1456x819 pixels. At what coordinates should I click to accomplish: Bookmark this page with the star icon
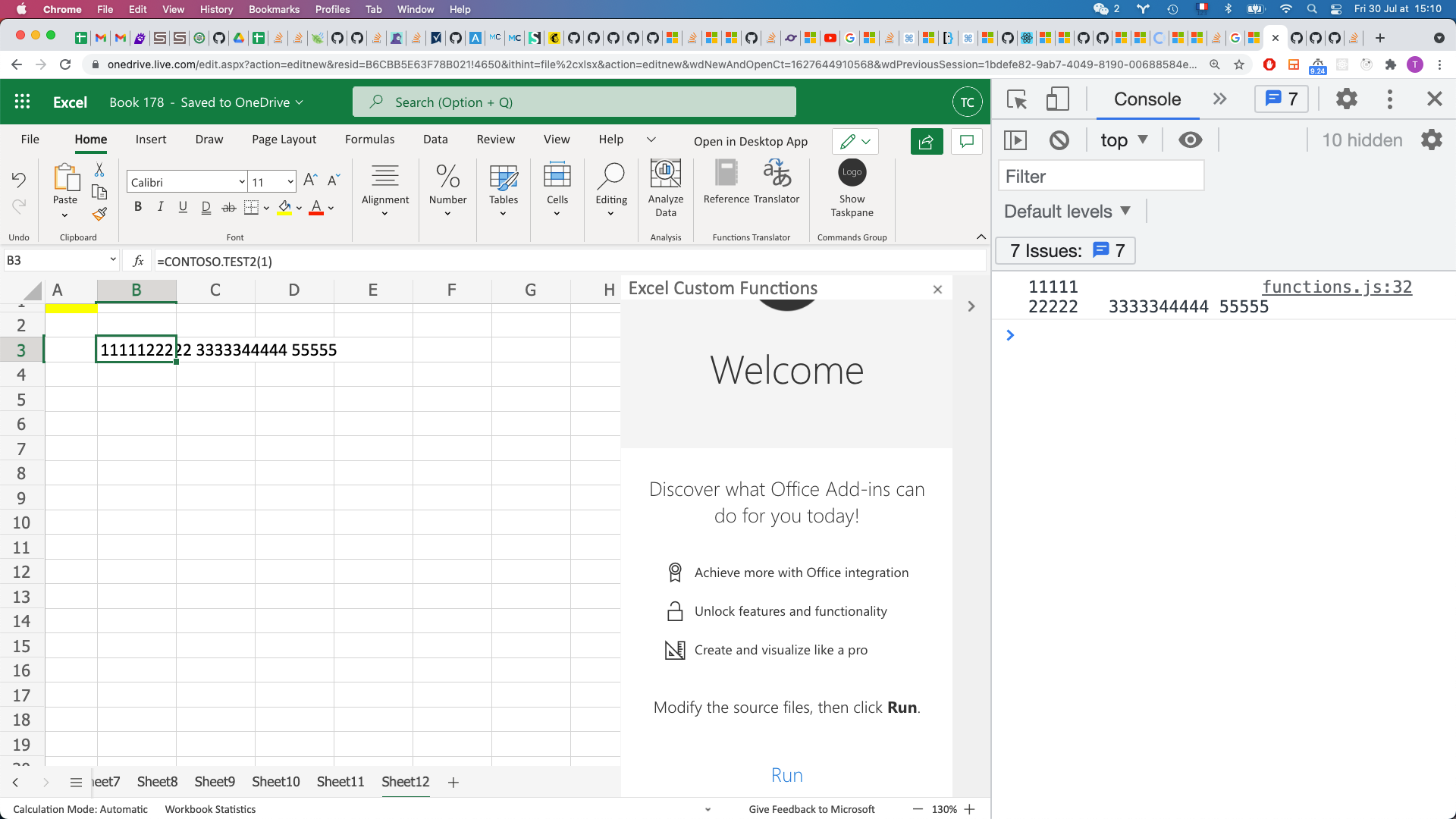[1239, 64]
